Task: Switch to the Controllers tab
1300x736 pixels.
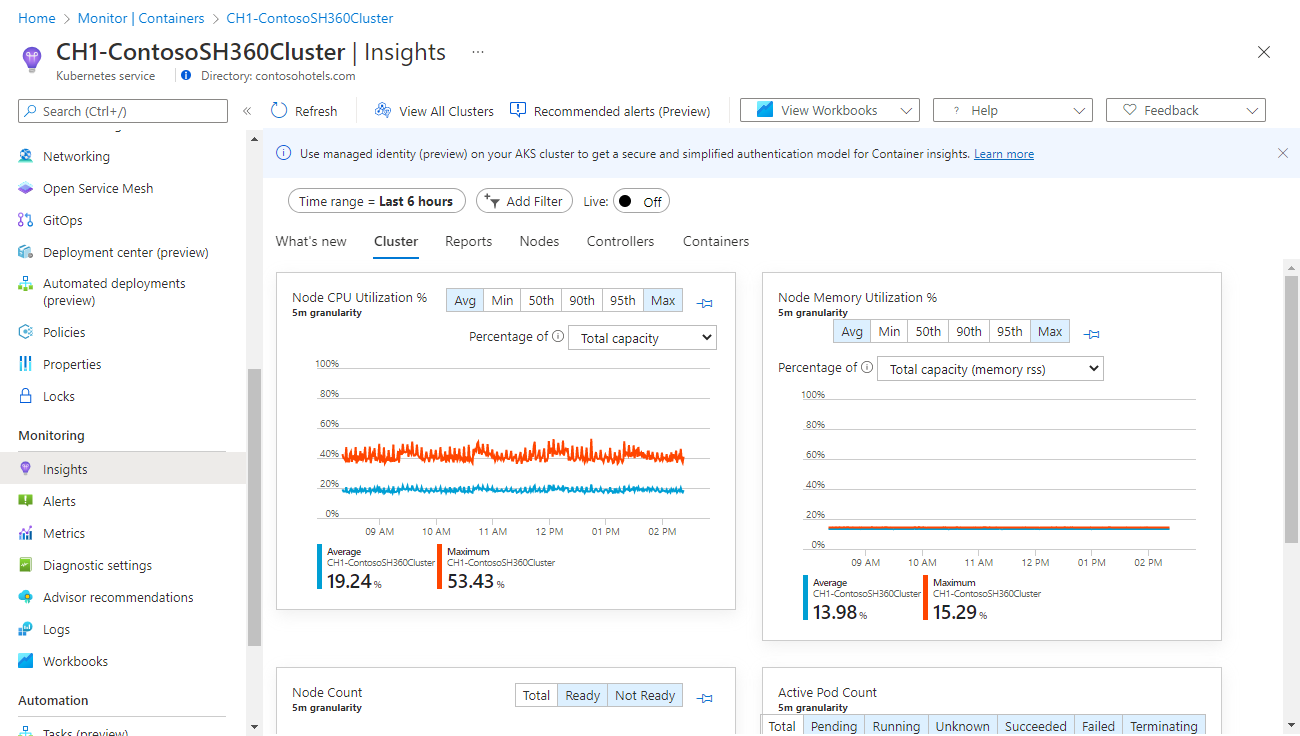Action: (x=621, y=241)
